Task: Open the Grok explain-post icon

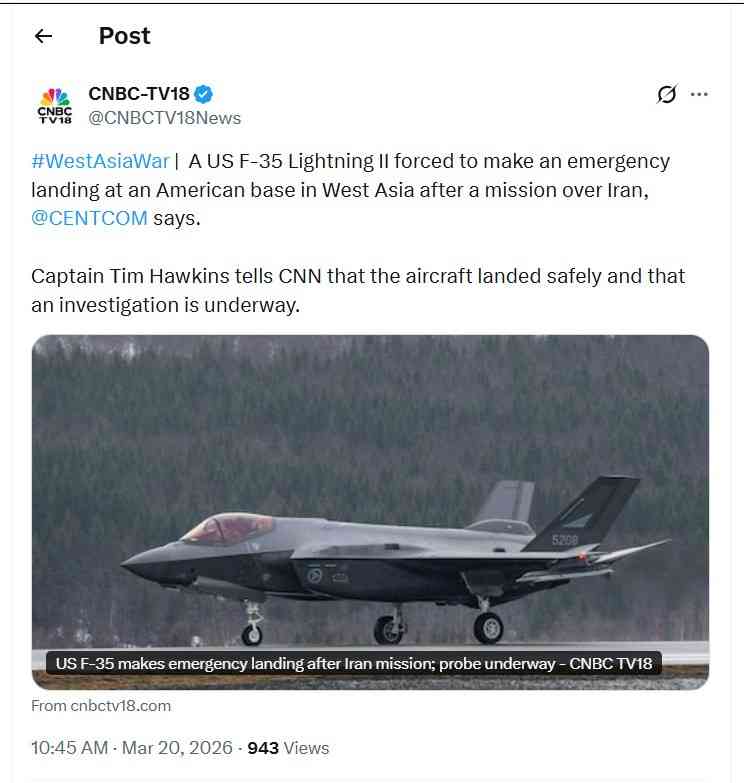Action: (666, 94)
